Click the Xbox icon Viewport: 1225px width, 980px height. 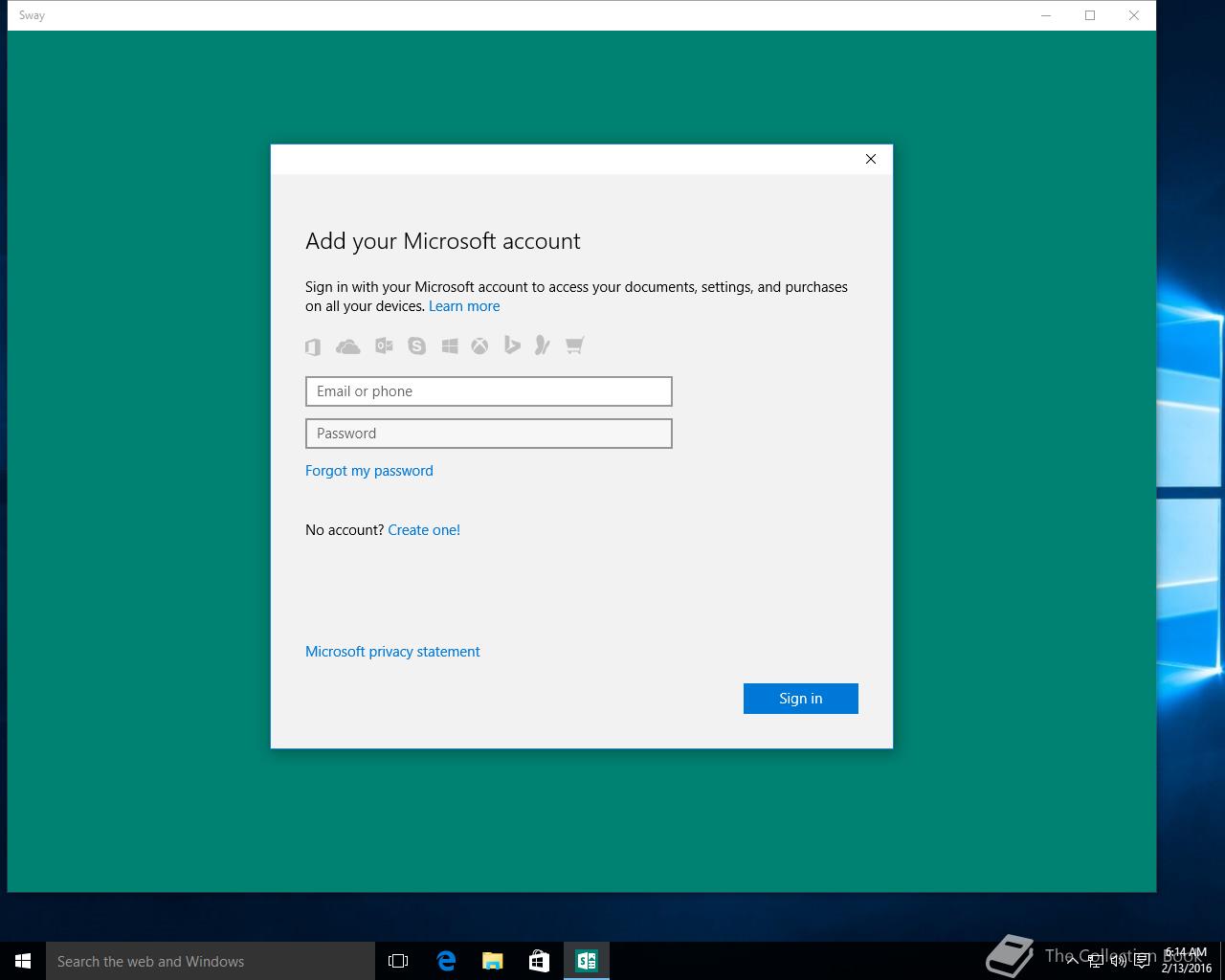(479, 345)
